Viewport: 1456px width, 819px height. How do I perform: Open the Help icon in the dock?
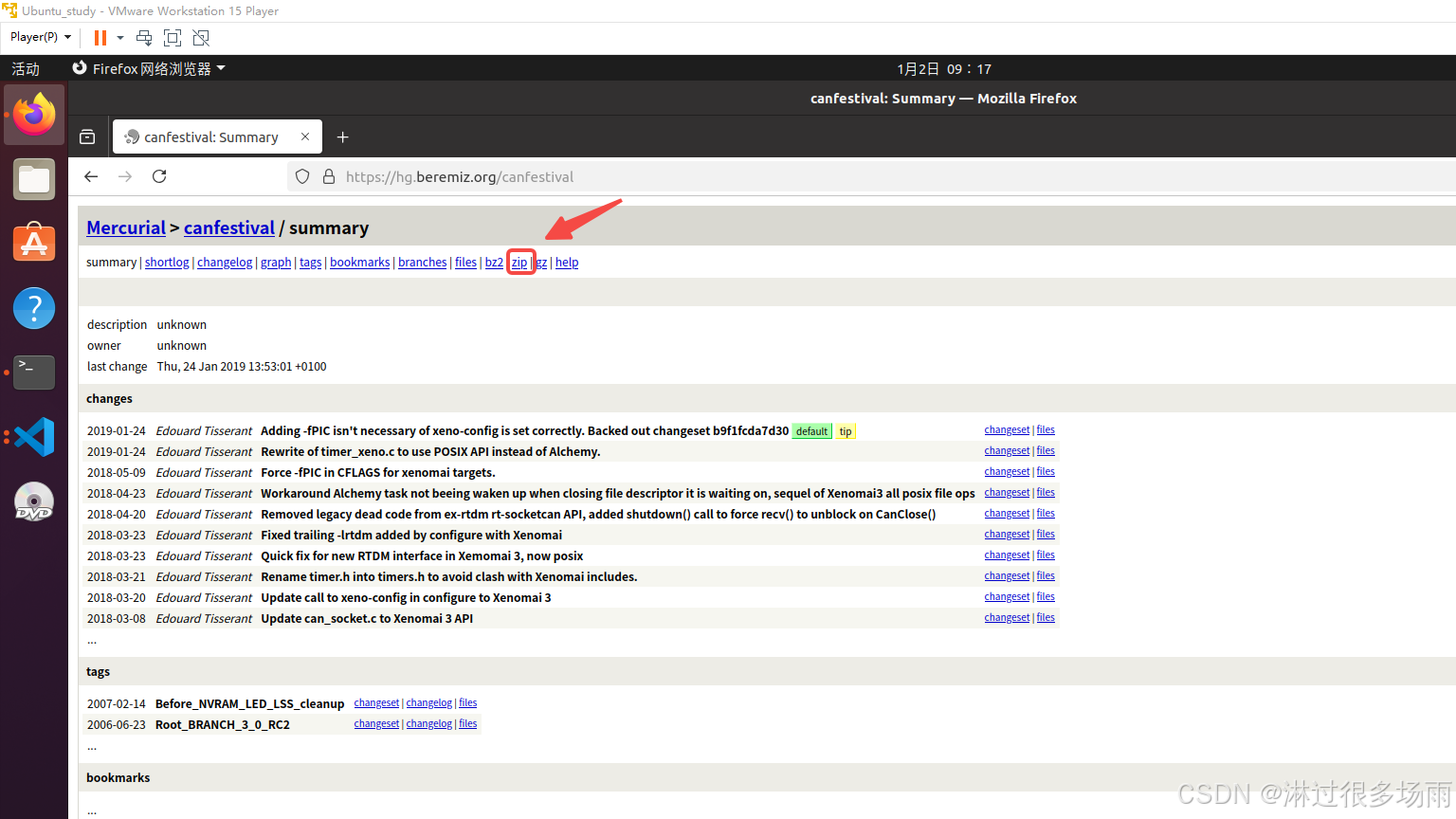[34, 308]
